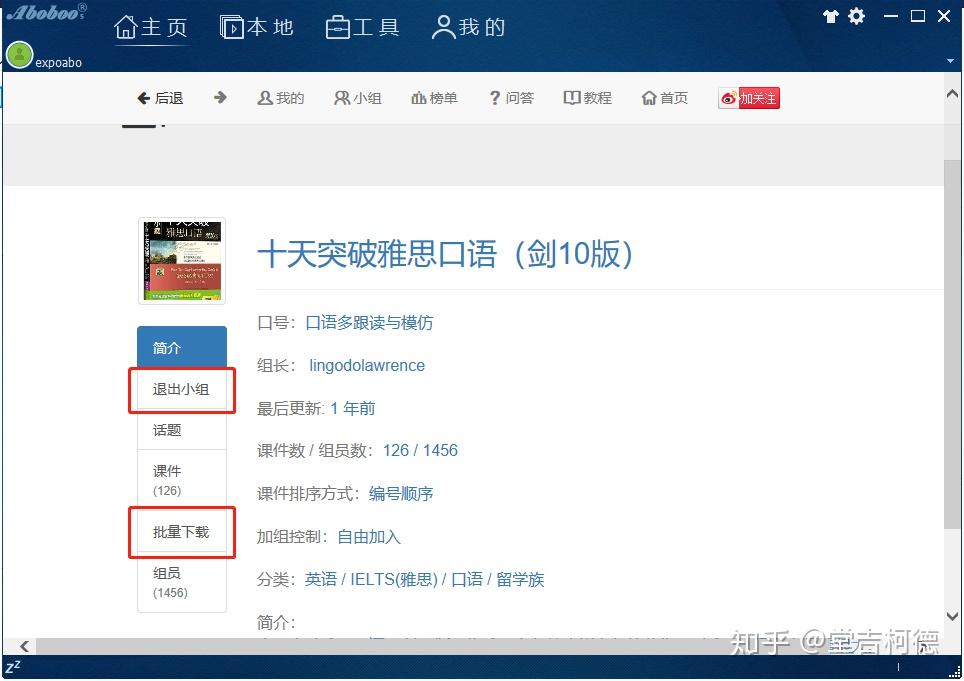This screenshot has height=681, width=964.
Task: Open the 小组 groups section icon
Action: point(340,97)
